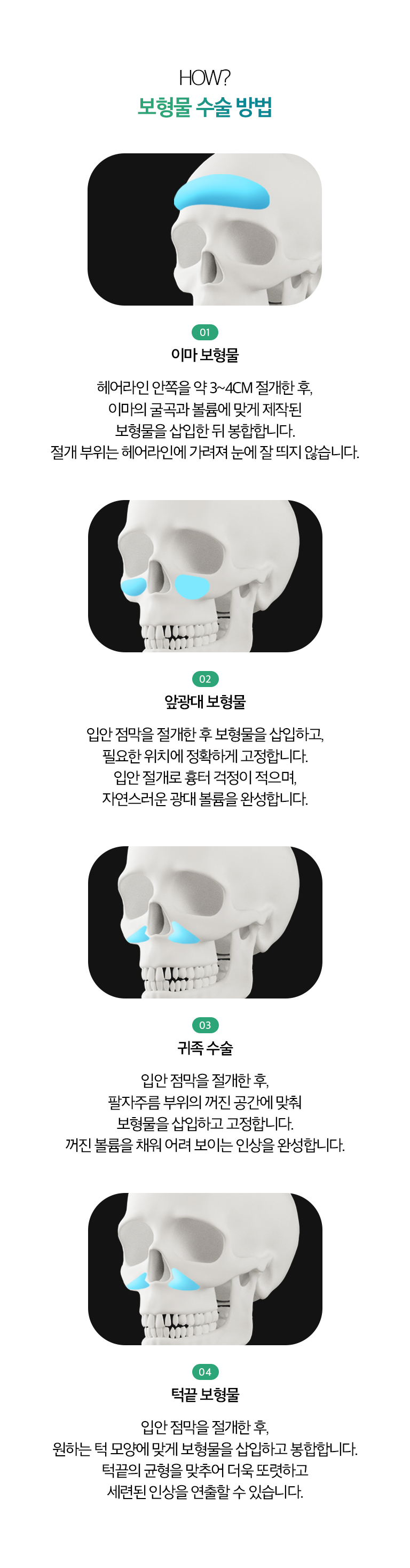
Task: Open the front cheekbone implant skull image
Action: point(204,576)
